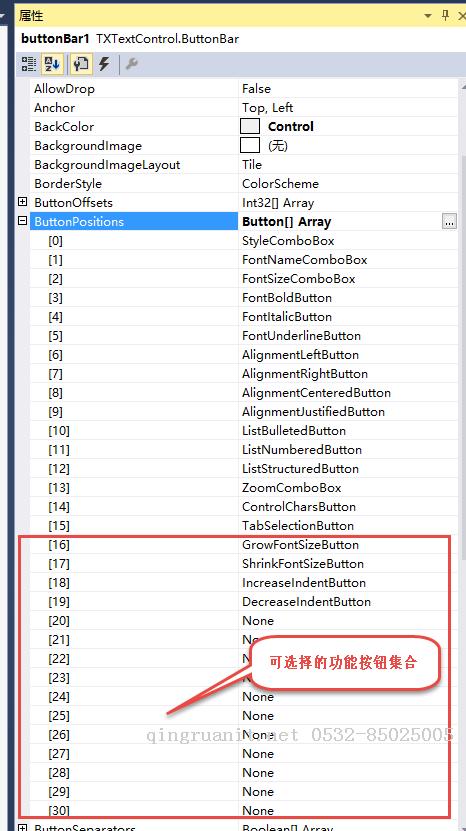This screenshot has height=831, width=466.
Task: Click the BackgroundImage empty swatch
Action: (x=250, y=145)
